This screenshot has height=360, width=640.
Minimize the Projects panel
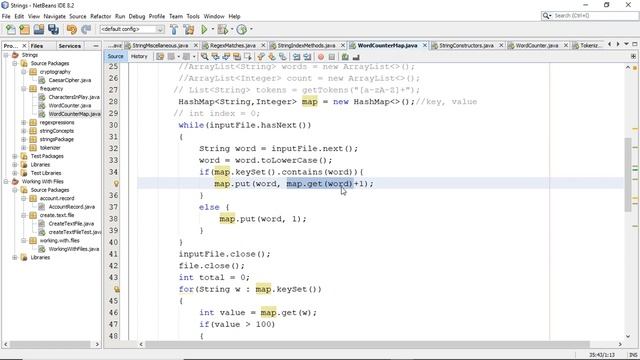click(96, 46)
